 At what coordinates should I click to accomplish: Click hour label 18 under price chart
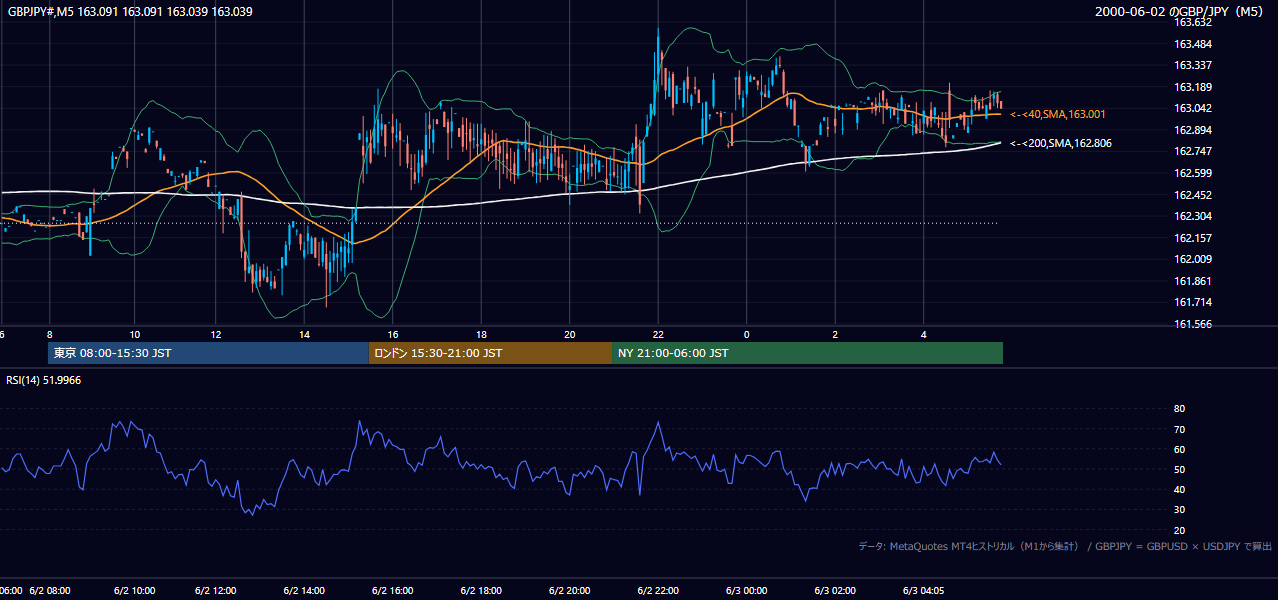point(481,334)
